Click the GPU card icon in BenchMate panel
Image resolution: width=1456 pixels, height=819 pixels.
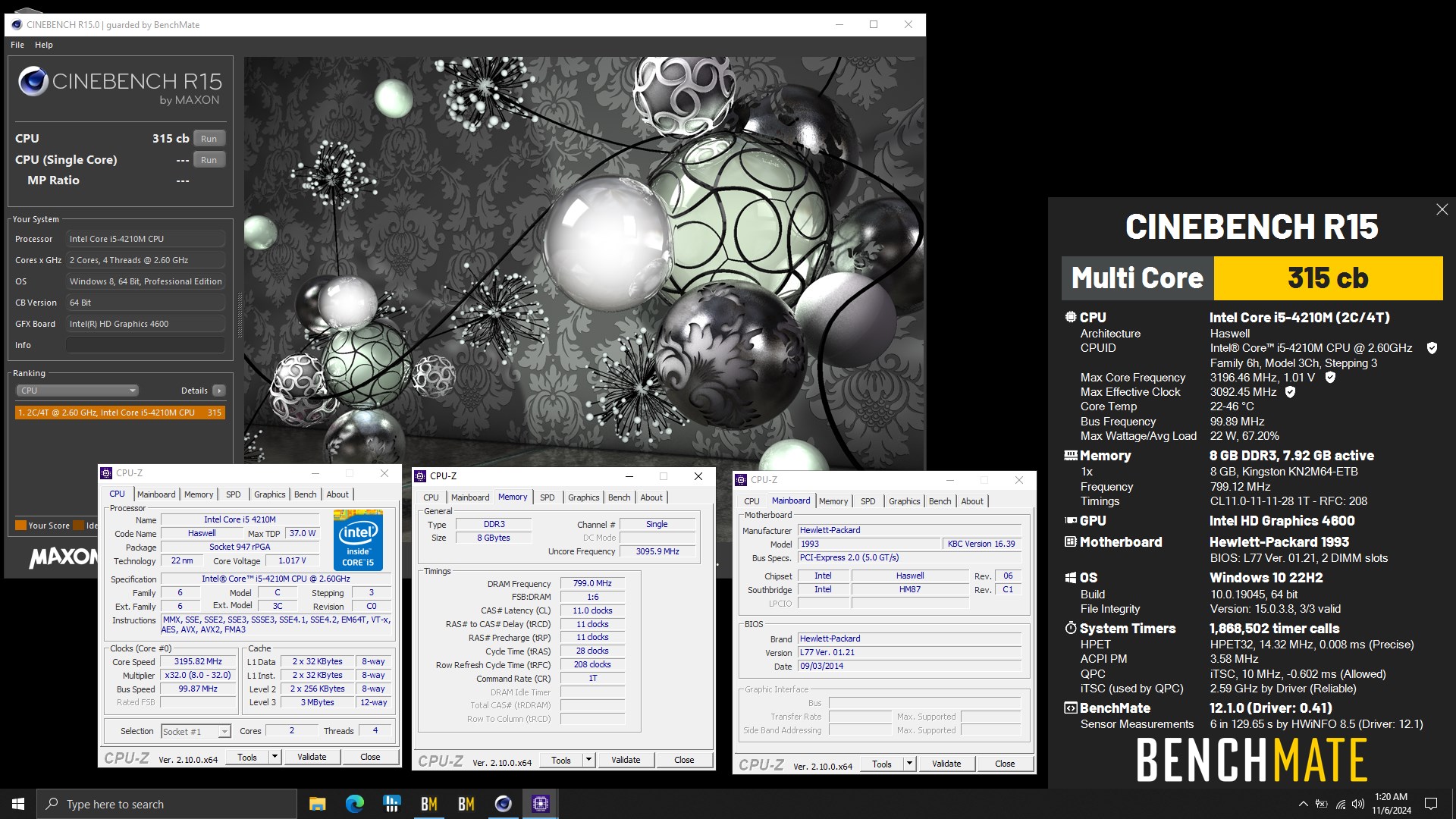(1071, 520)
